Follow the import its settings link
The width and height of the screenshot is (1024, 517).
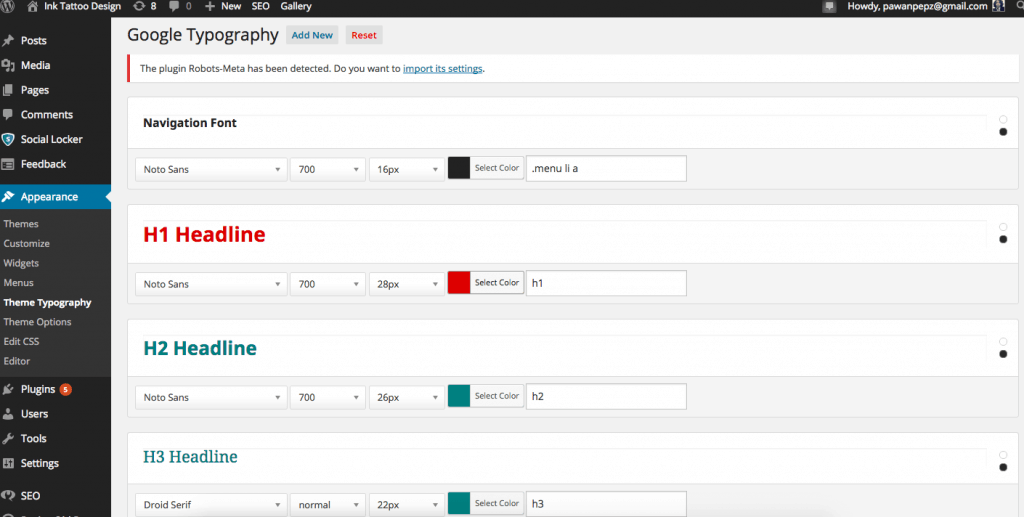click(x=443, y=69)
